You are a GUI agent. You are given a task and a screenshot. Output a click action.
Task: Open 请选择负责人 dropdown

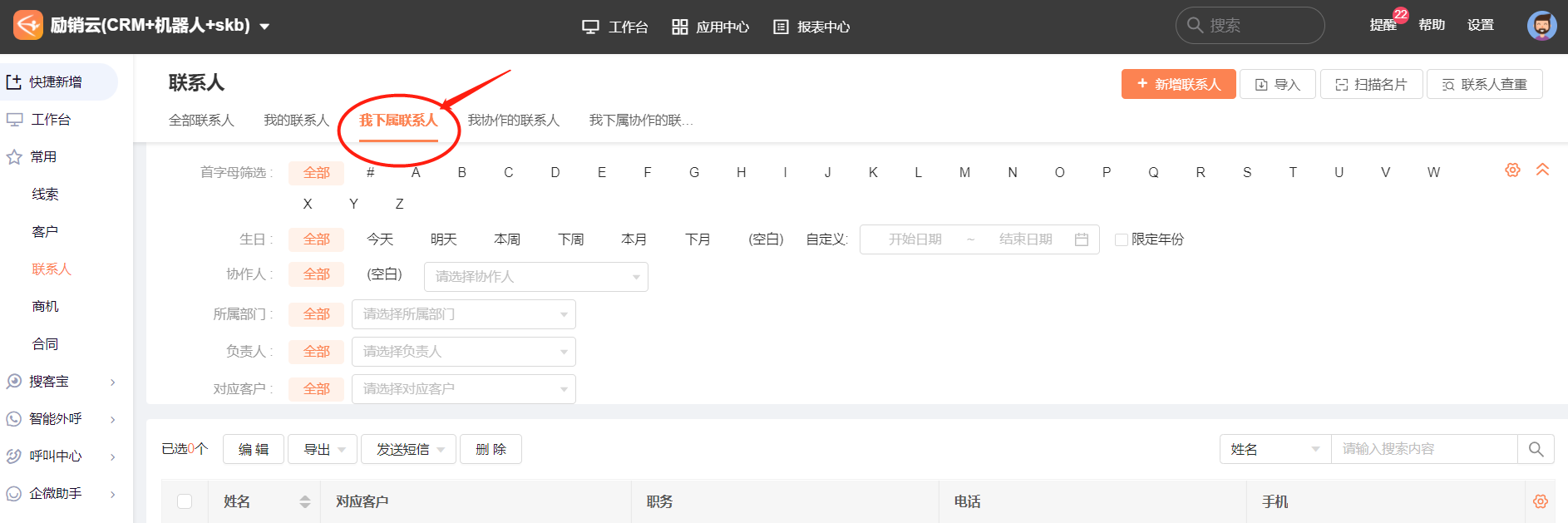[x=464, y=352]
